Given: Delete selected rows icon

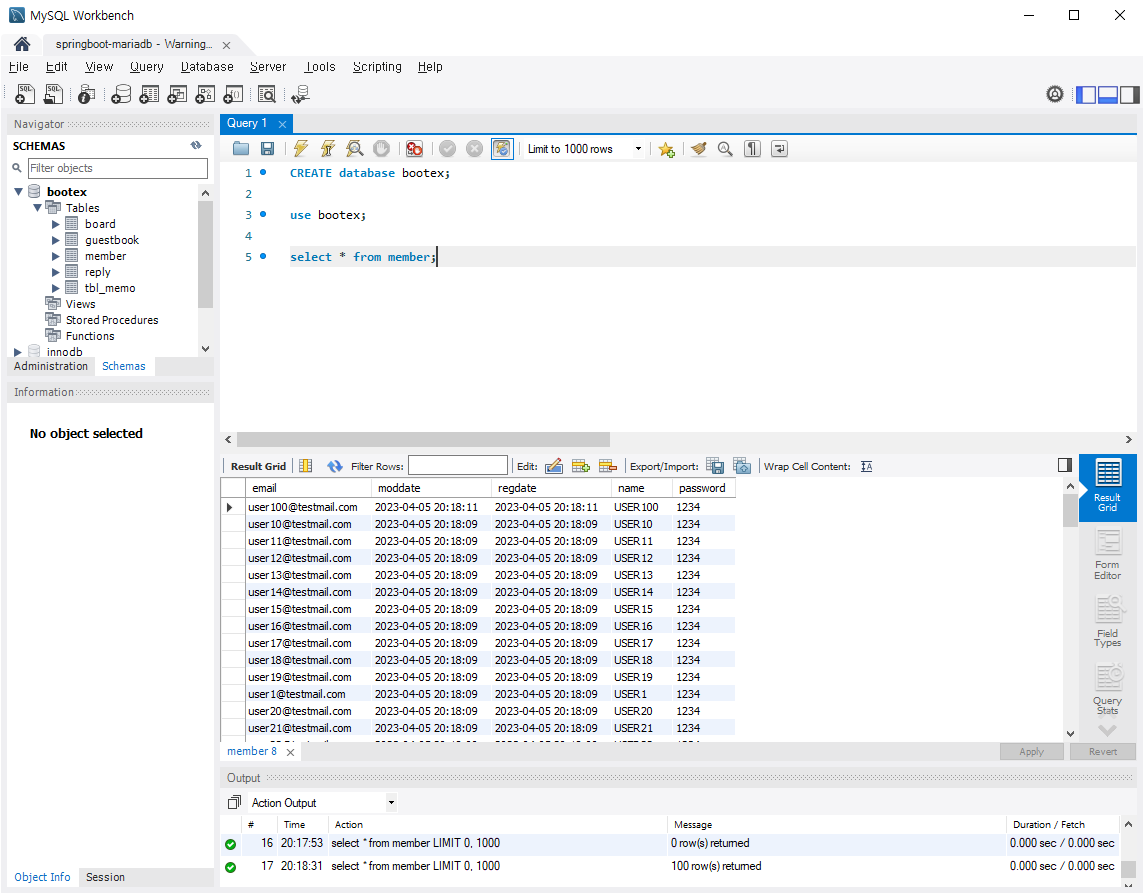Looking at the screenshot, I should click(x=608, y=466).
